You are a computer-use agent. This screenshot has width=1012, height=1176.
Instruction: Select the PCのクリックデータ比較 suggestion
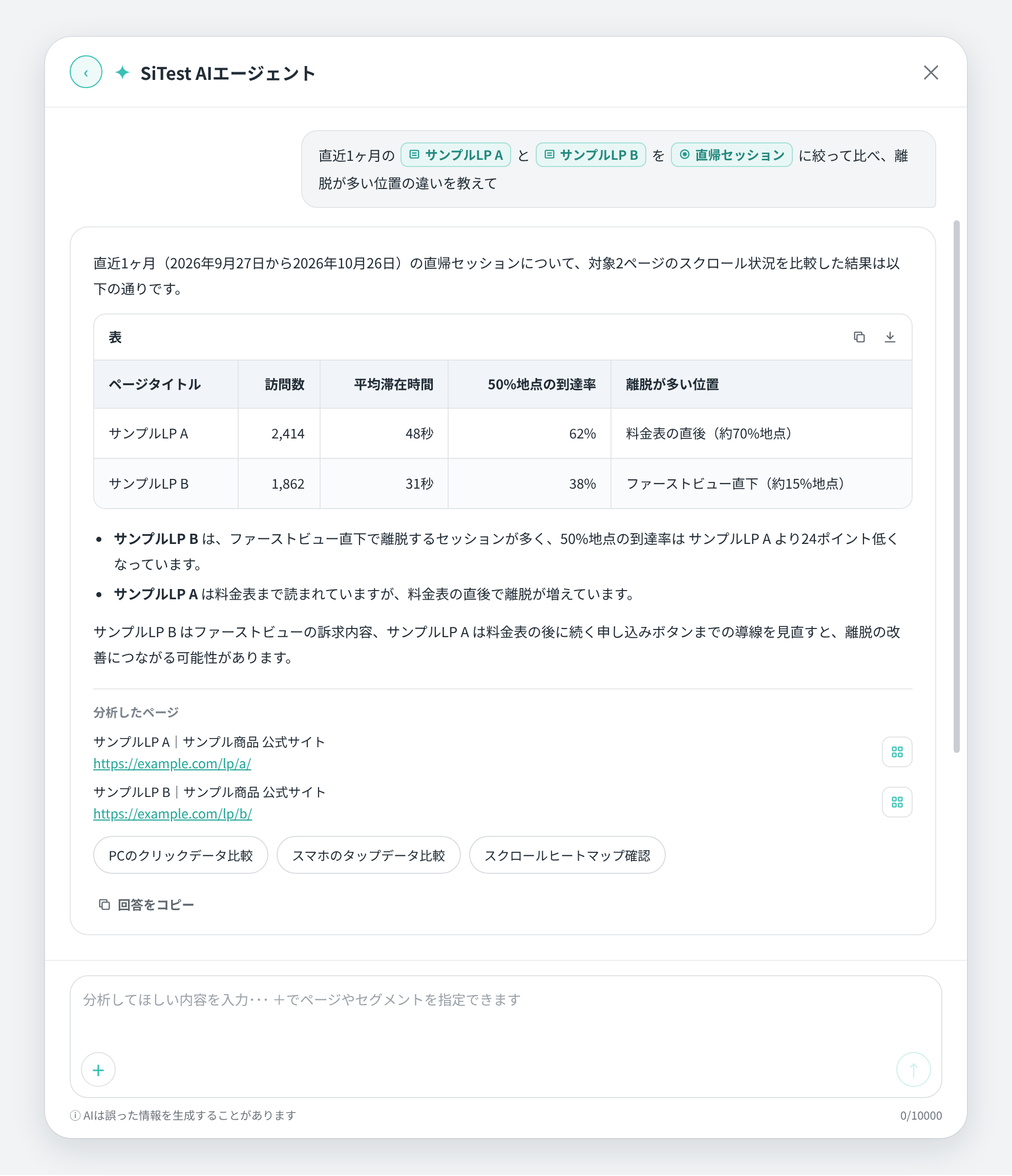pos(180,855)
